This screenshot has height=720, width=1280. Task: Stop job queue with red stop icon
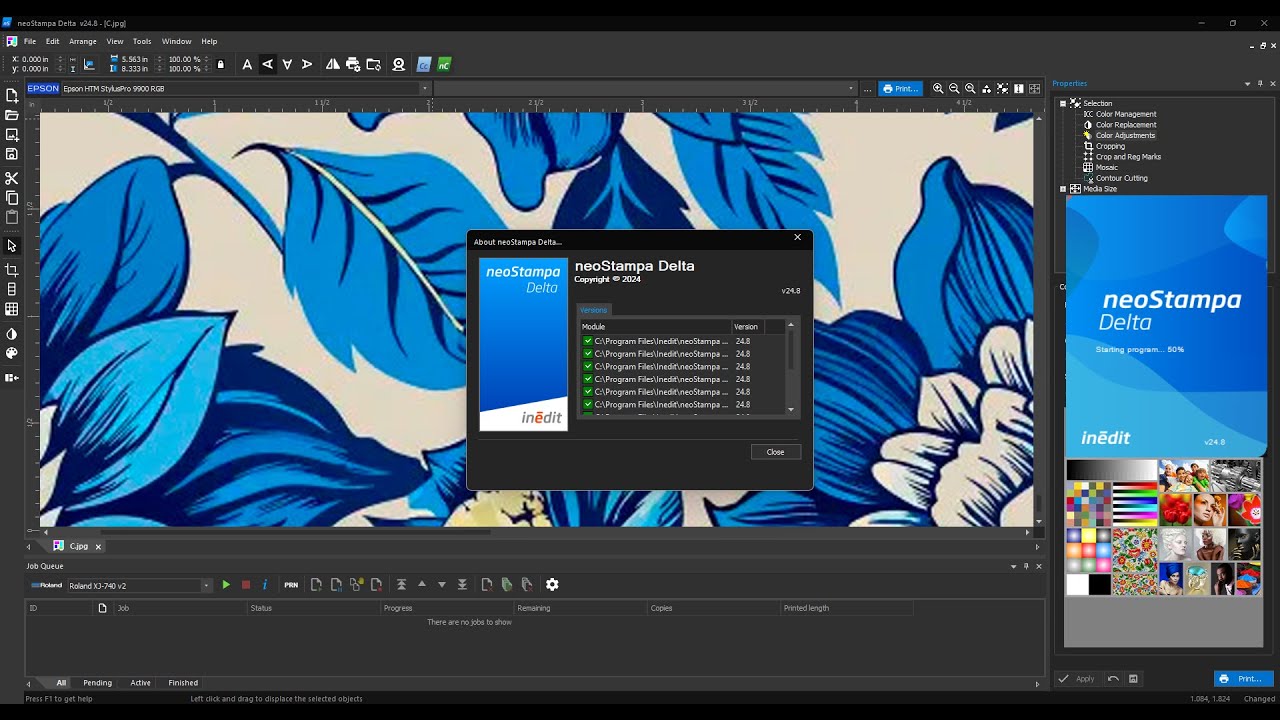click(x=246, y=585)
